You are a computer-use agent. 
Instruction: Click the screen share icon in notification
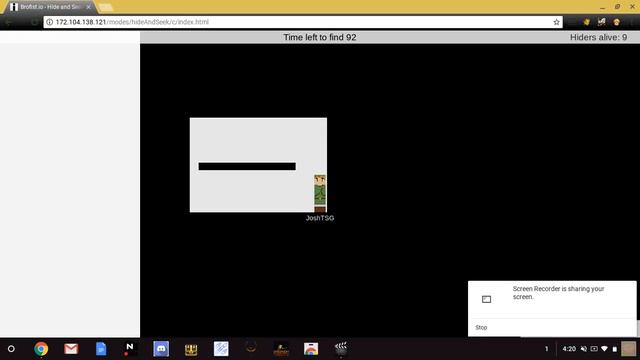(x=486, y=299)
